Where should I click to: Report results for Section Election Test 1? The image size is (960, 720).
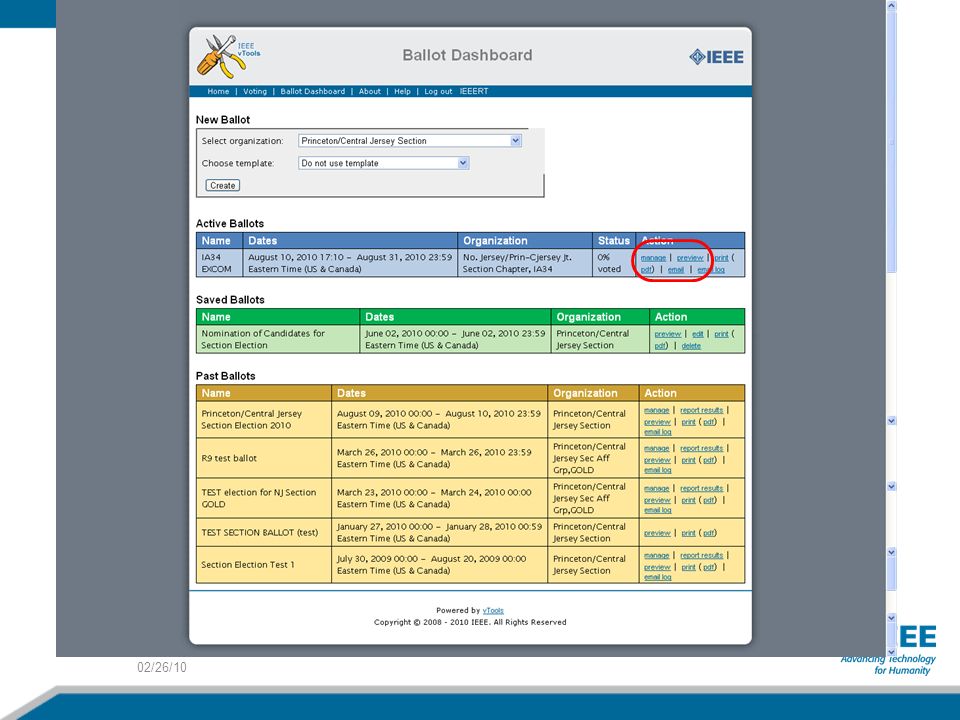pos(702,555)
